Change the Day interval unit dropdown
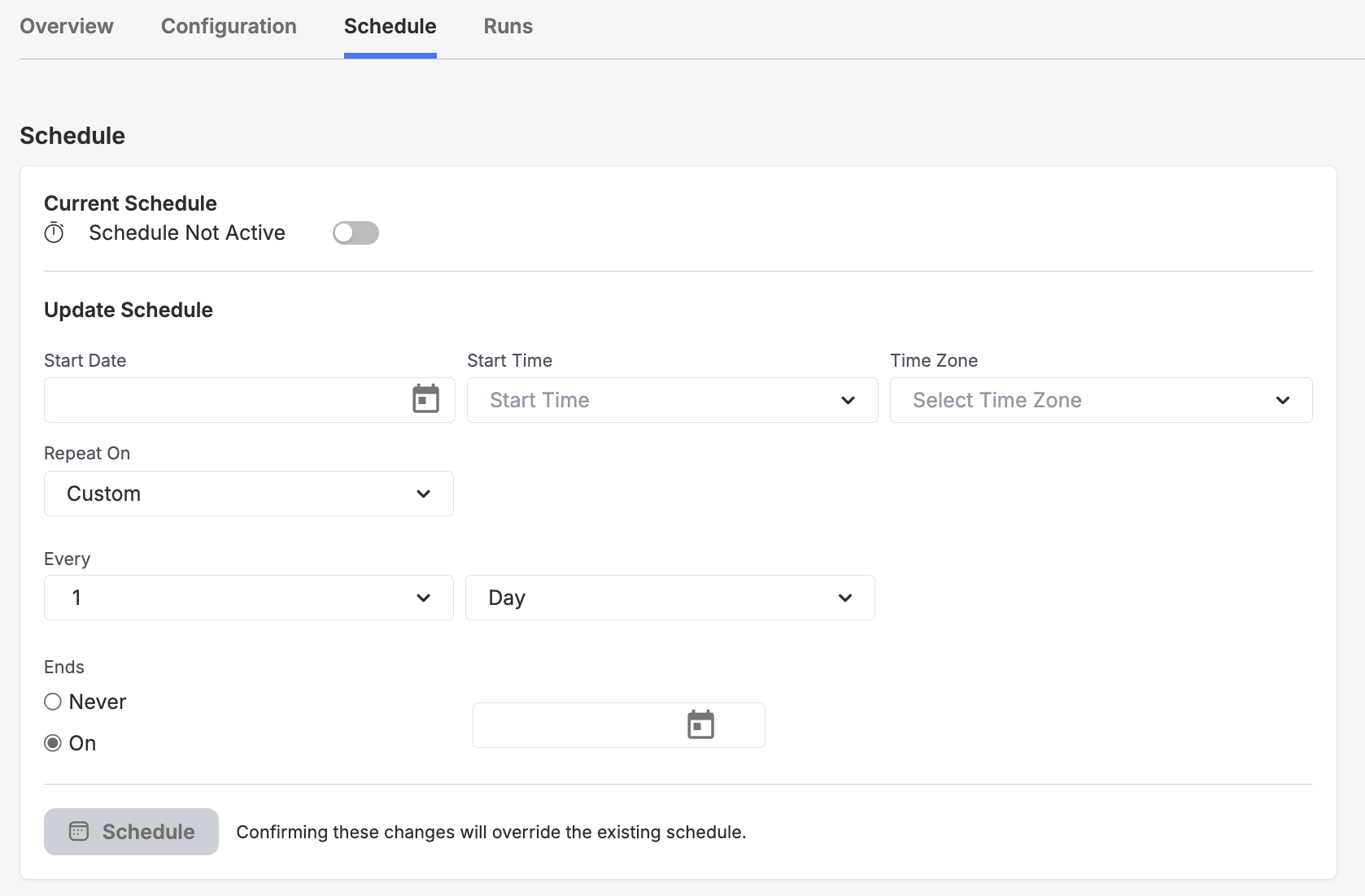 [669, 598]
